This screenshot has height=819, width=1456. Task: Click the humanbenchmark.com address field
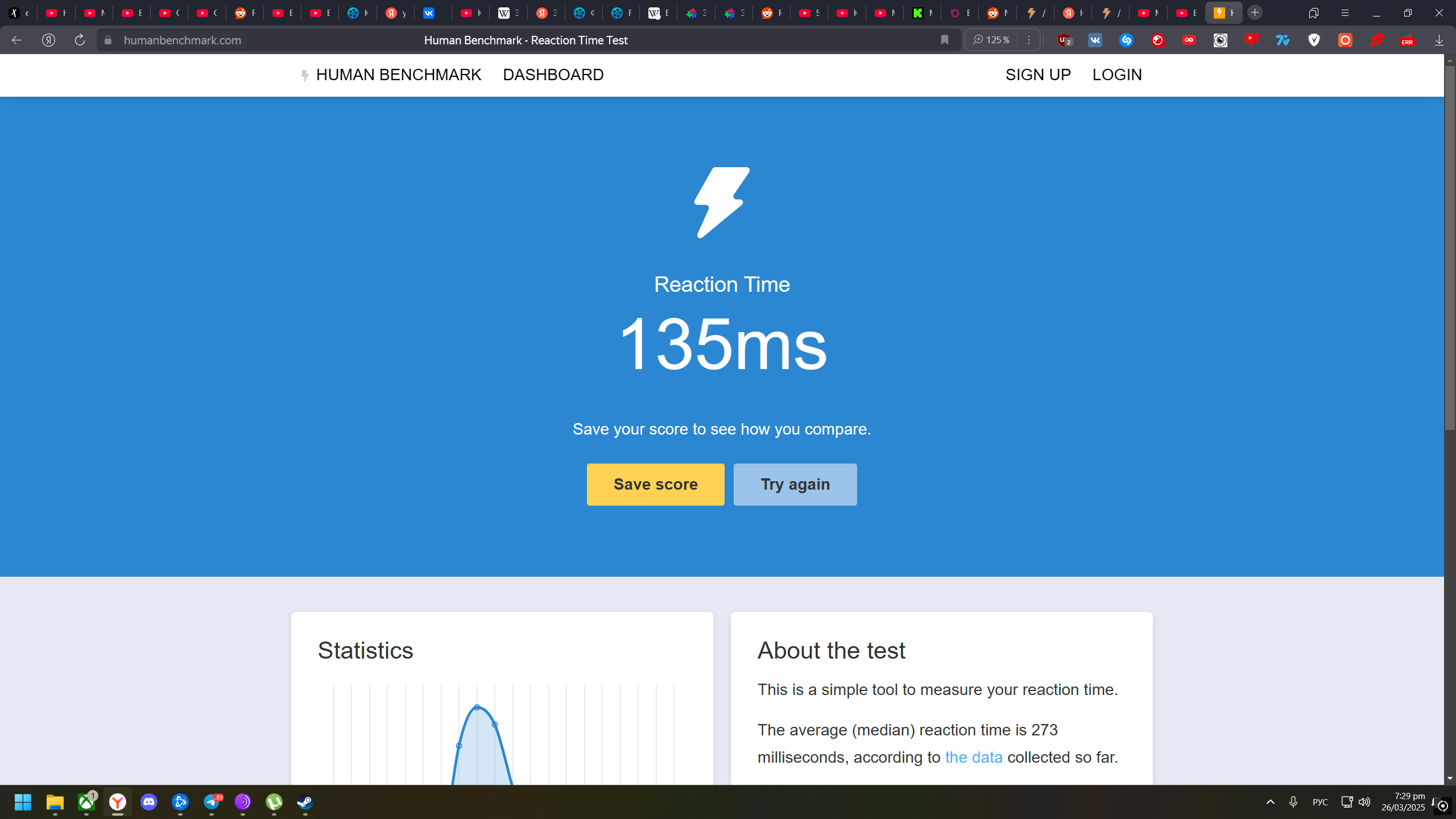182,40
